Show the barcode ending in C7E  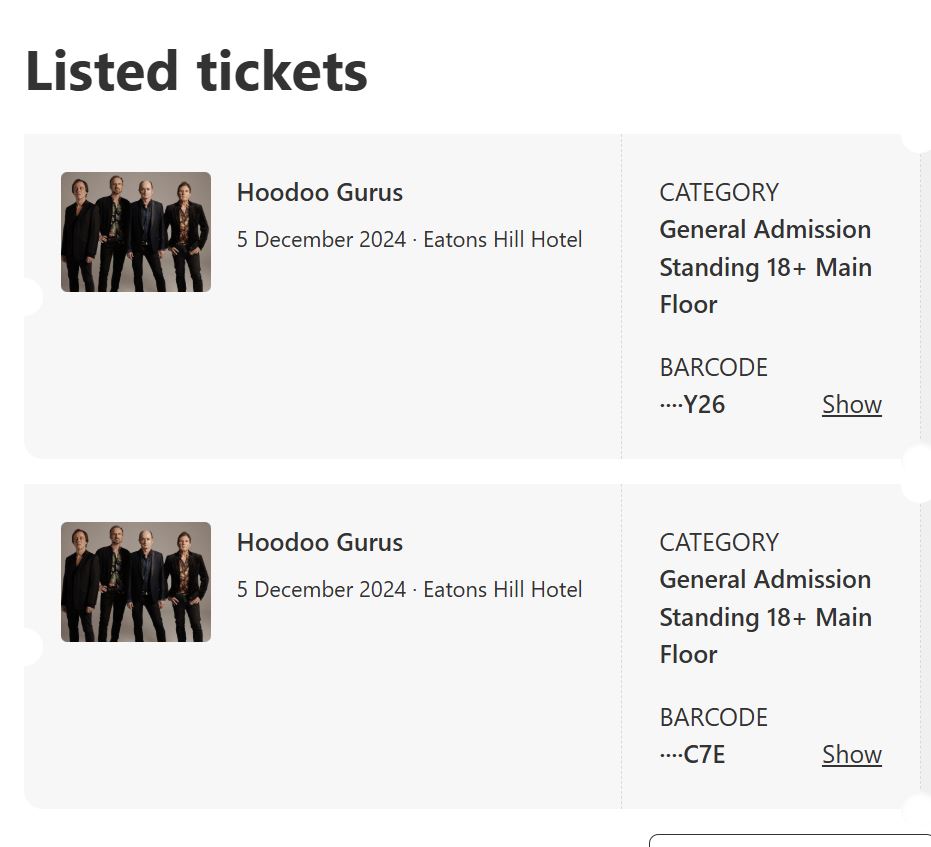click(851, 755)
